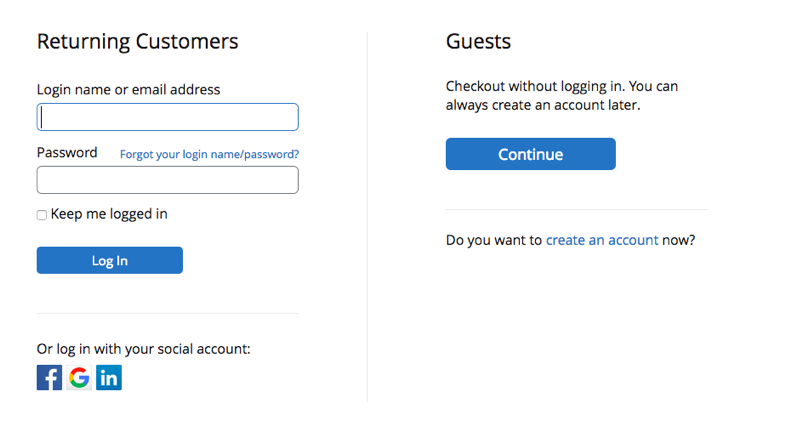Follow the "create an account" link
The width and height of the screenshot is (792, 432).
click(602, 240)
